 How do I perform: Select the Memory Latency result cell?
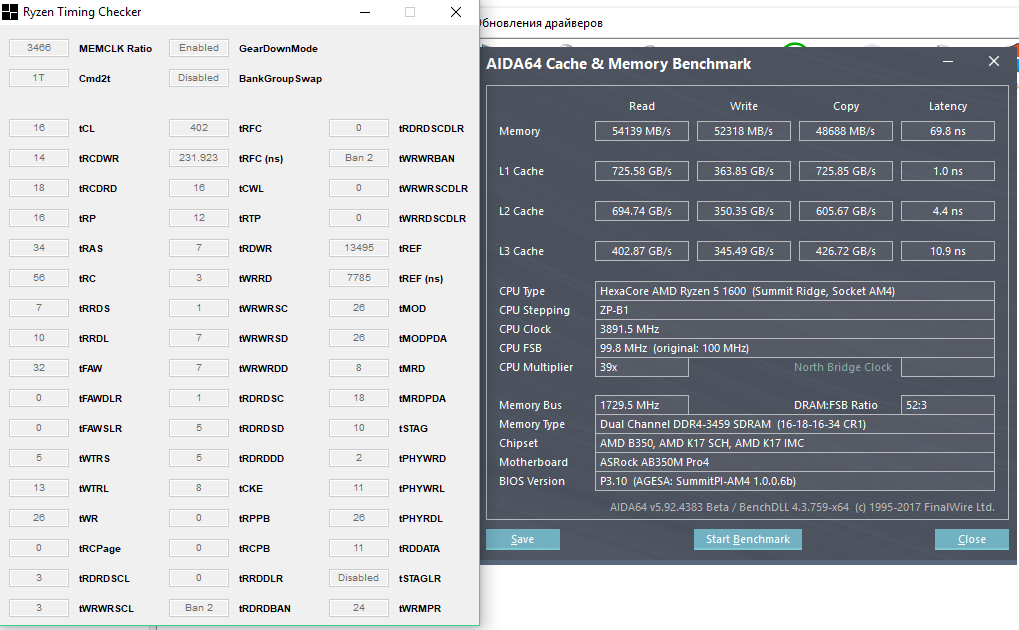tap(947, 131)
